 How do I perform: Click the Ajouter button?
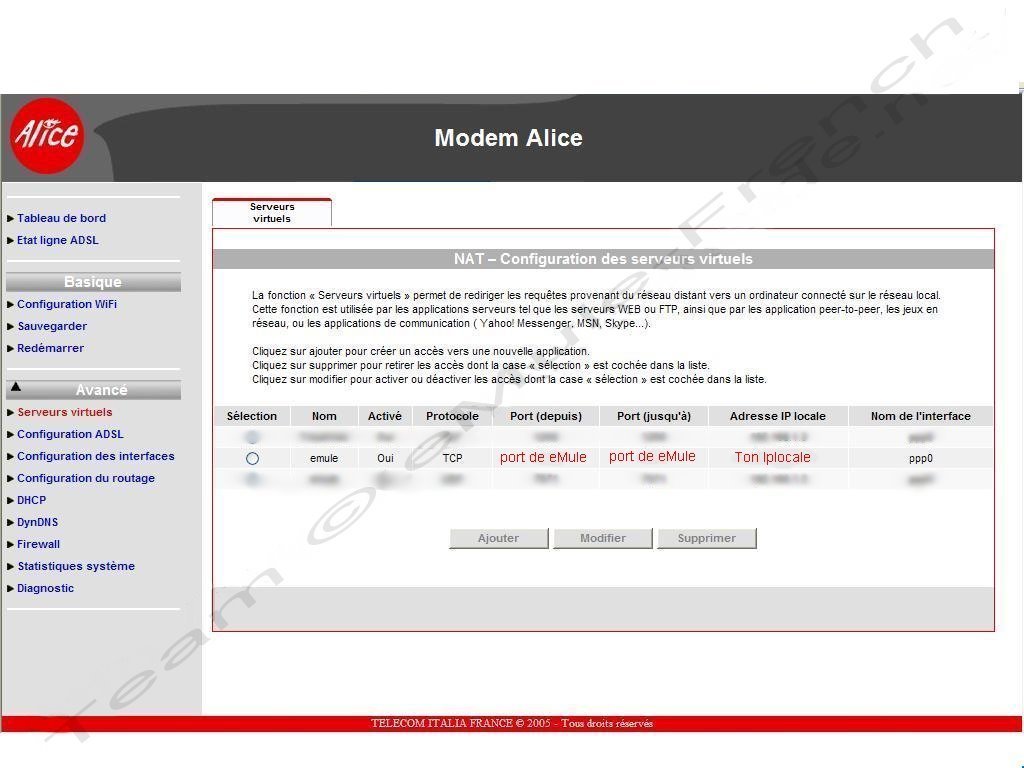click(499, 538)
